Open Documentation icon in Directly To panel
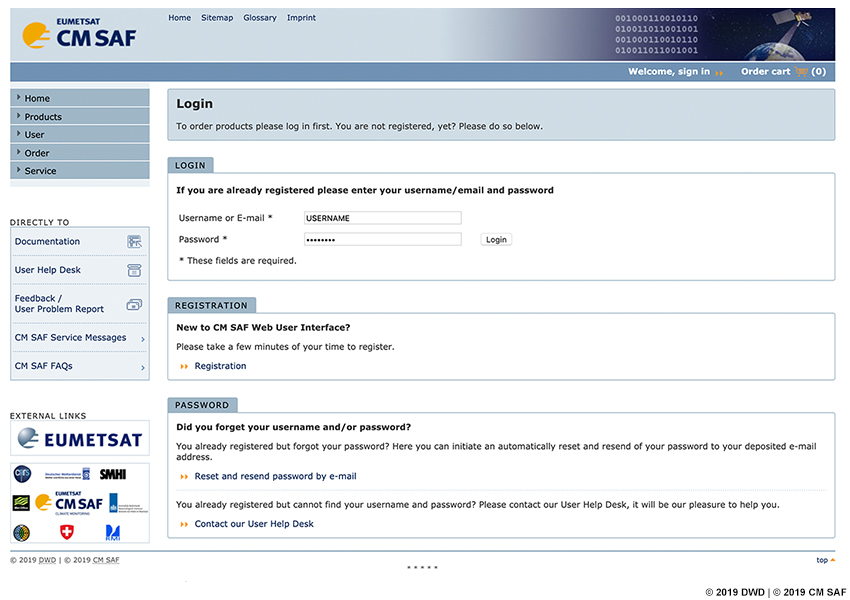This screenshot has width=850, height=600. coord(134,242)
